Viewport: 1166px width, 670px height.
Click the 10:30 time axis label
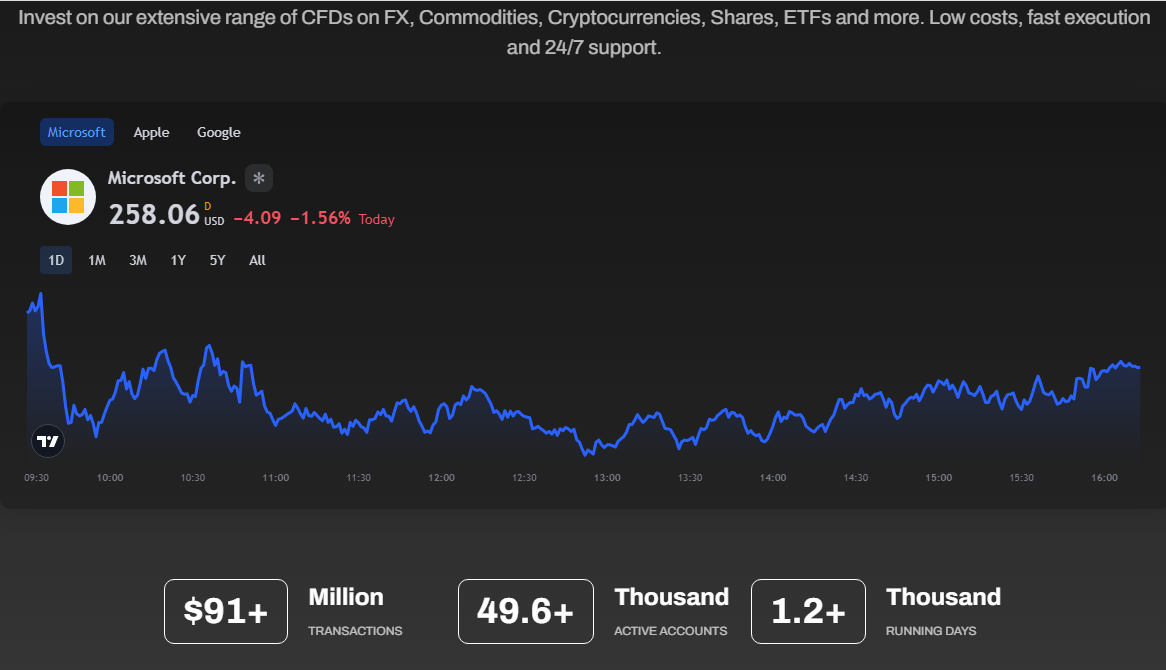pos(193,477)
